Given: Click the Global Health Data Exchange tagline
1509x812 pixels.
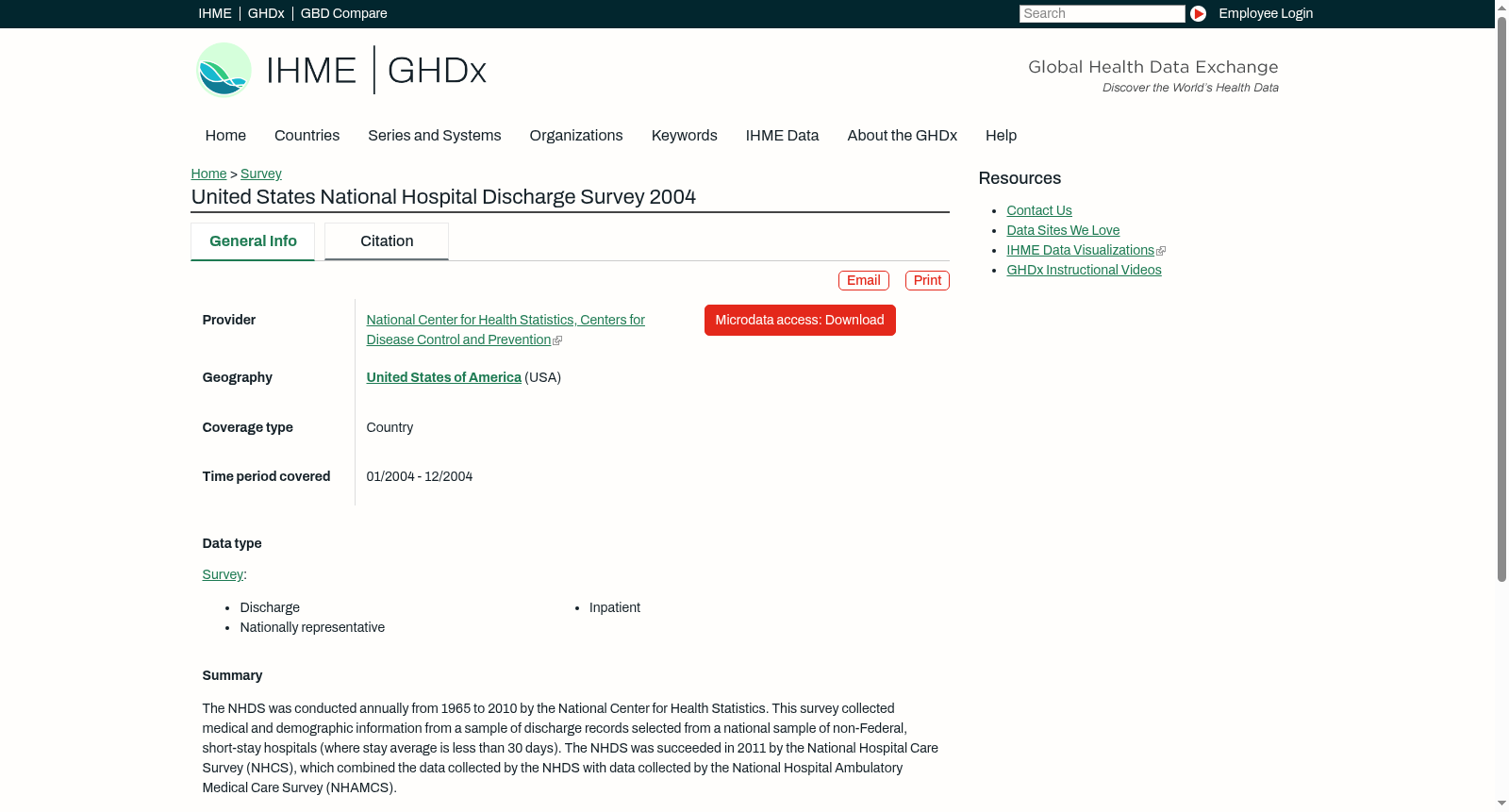Looking at the screenshot, I should [x=1152, y=67].
